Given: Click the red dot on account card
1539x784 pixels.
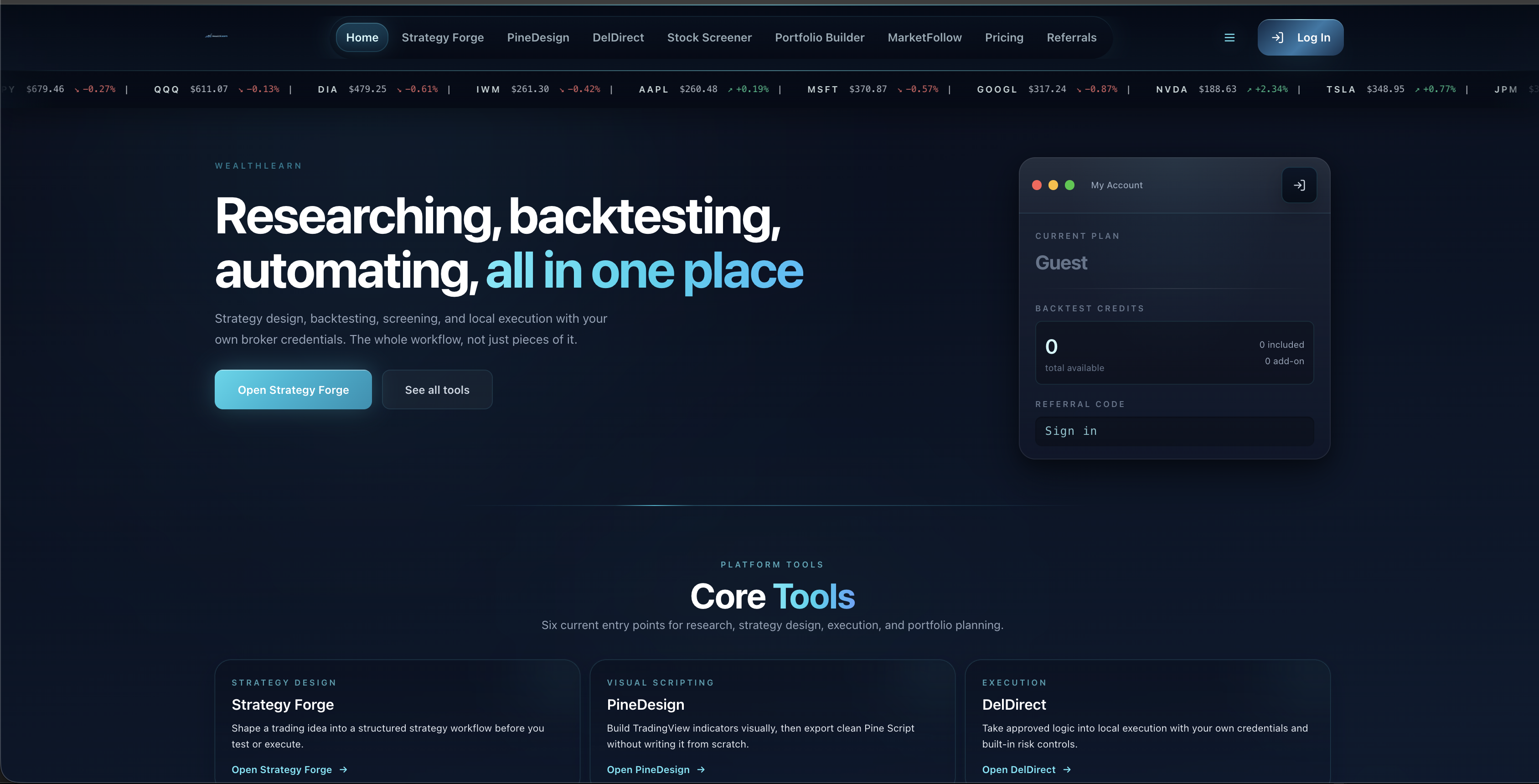Looking at the screenshot, I should coord(1037,185).
